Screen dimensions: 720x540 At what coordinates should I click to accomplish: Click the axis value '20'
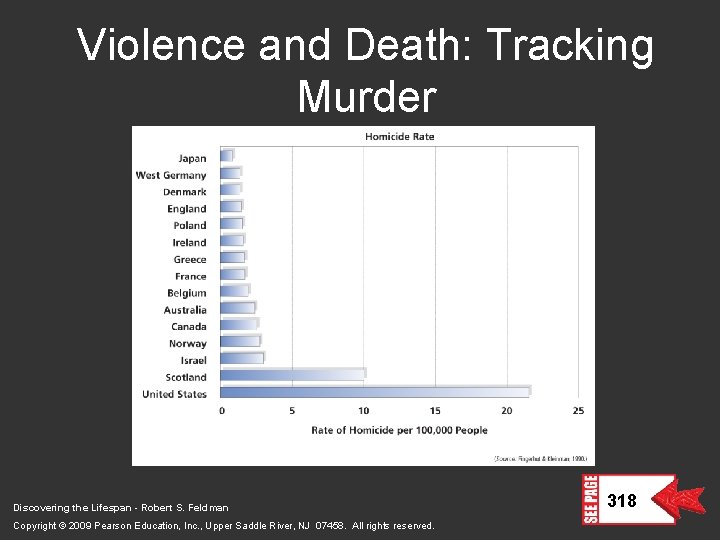[x=506, y=411]
